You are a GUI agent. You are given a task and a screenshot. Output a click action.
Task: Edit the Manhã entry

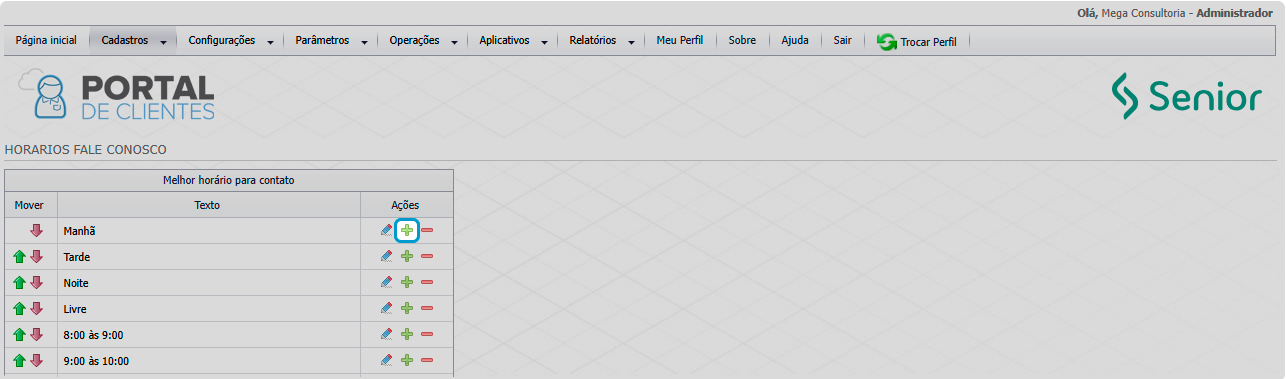click(x=387, y=231)
